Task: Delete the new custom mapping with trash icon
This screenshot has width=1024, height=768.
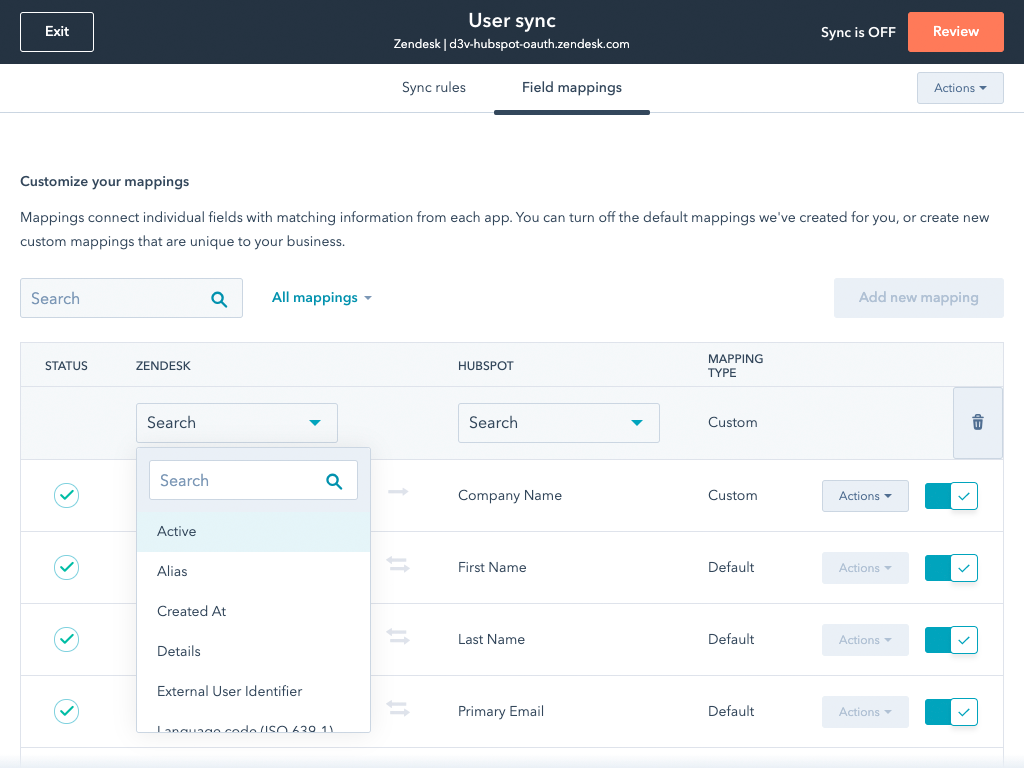Action: pos(978,423)
